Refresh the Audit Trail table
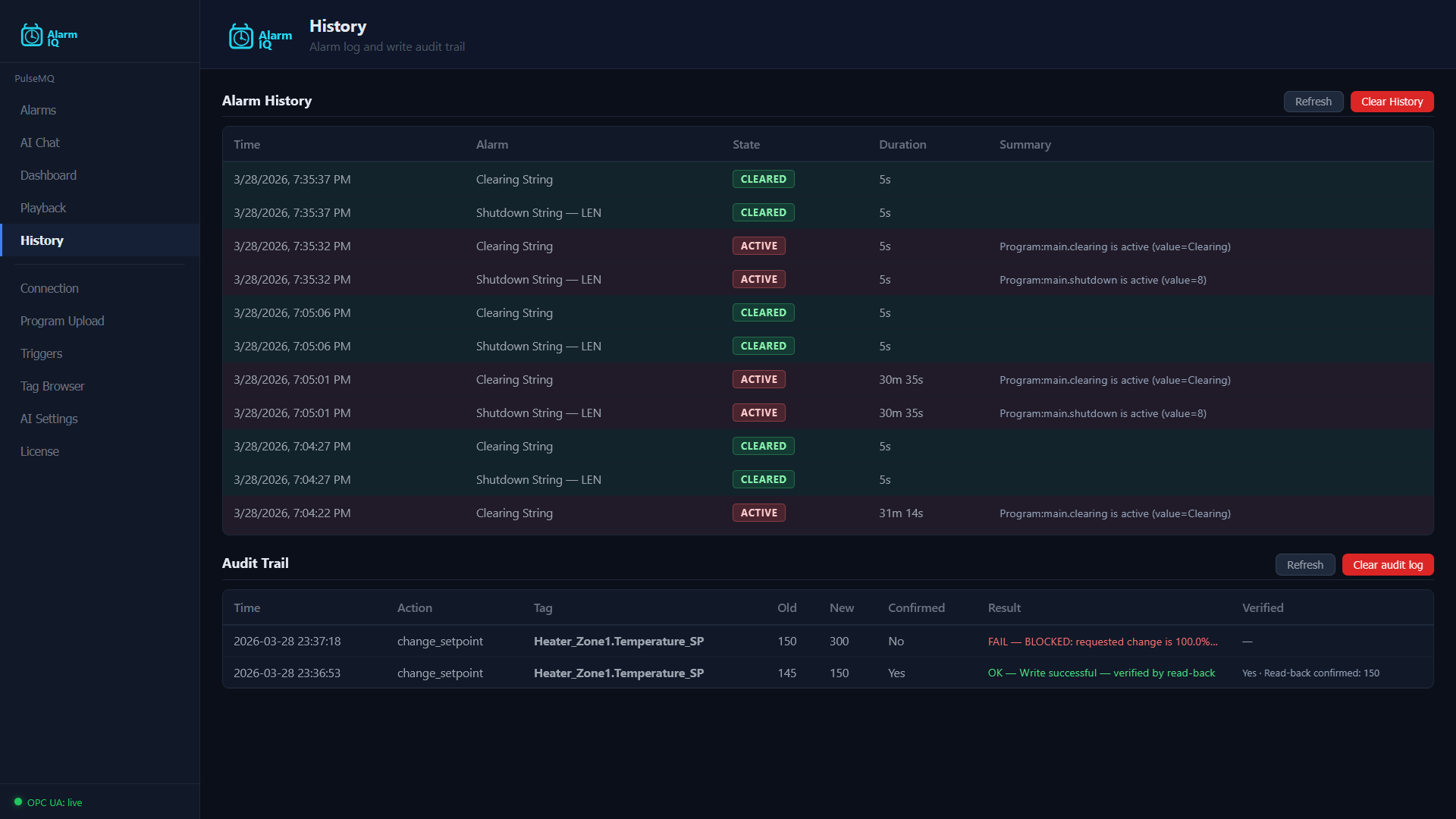The image size is (1456, 819). point(1304,564)
